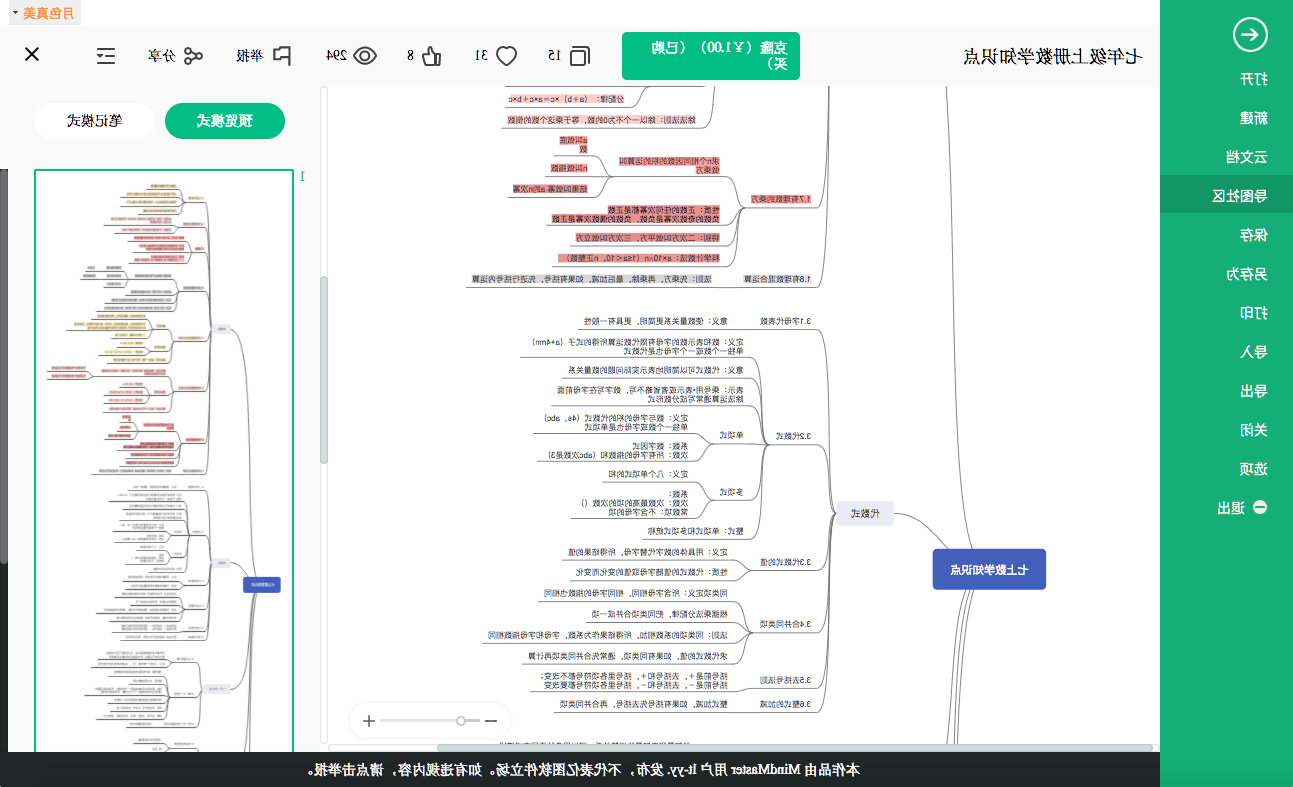Select the central 七上数学知识点 node
Image resolution: width=1293 pixels, height=787 pixels.
coord(989,569)
